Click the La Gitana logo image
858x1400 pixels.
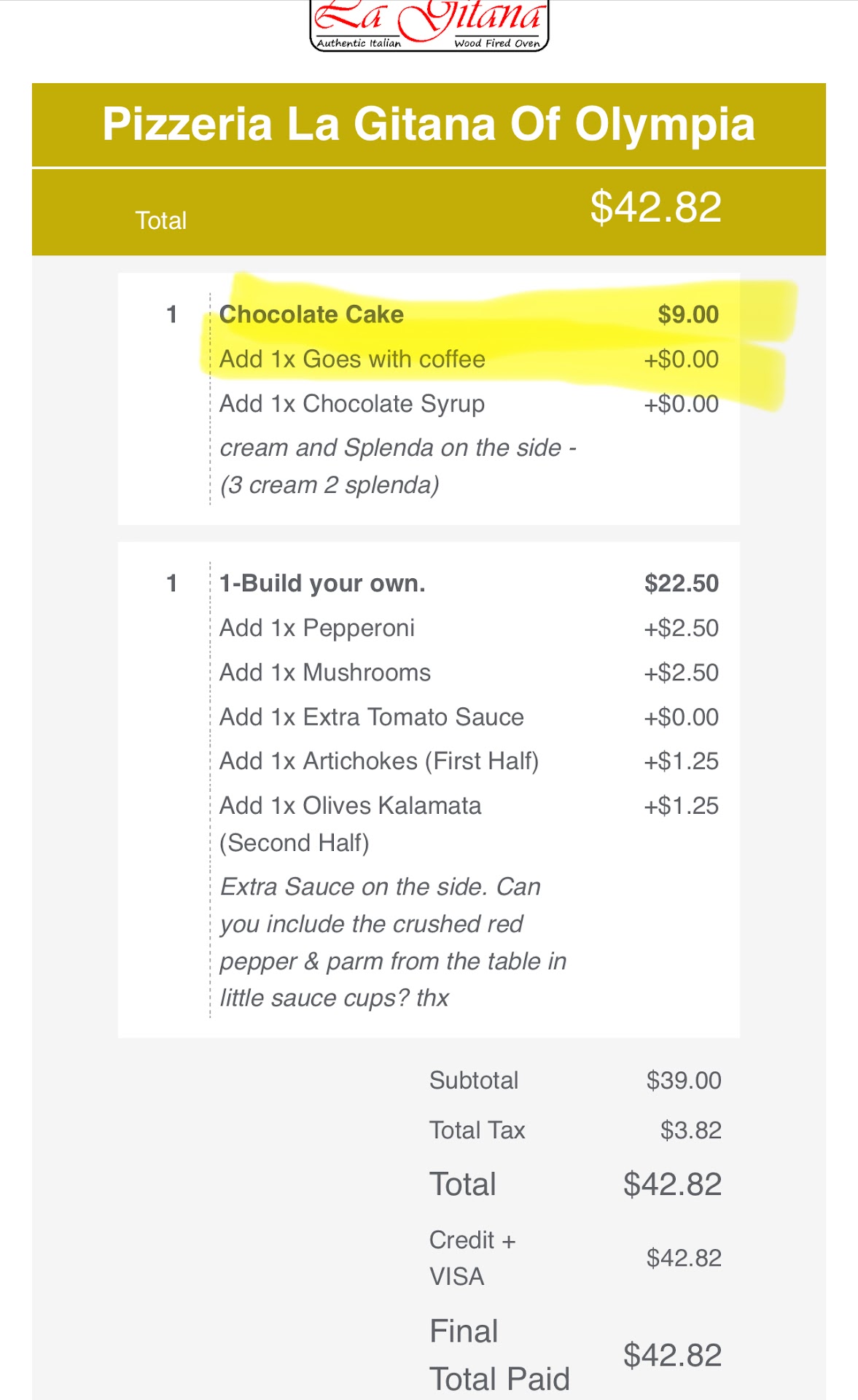pos(429,26)
